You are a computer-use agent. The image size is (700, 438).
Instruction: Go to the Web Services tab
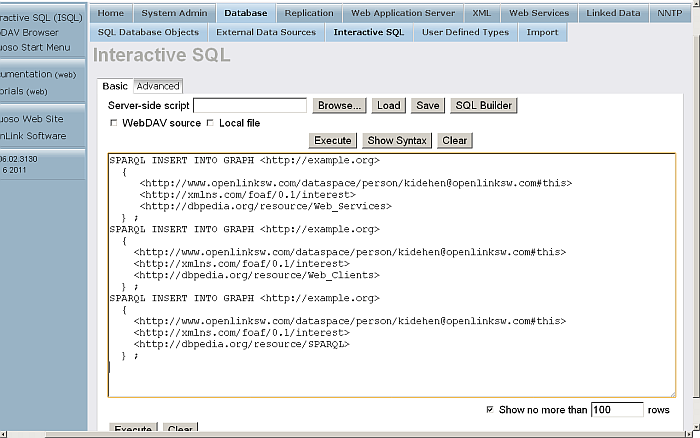coord(539,13)
